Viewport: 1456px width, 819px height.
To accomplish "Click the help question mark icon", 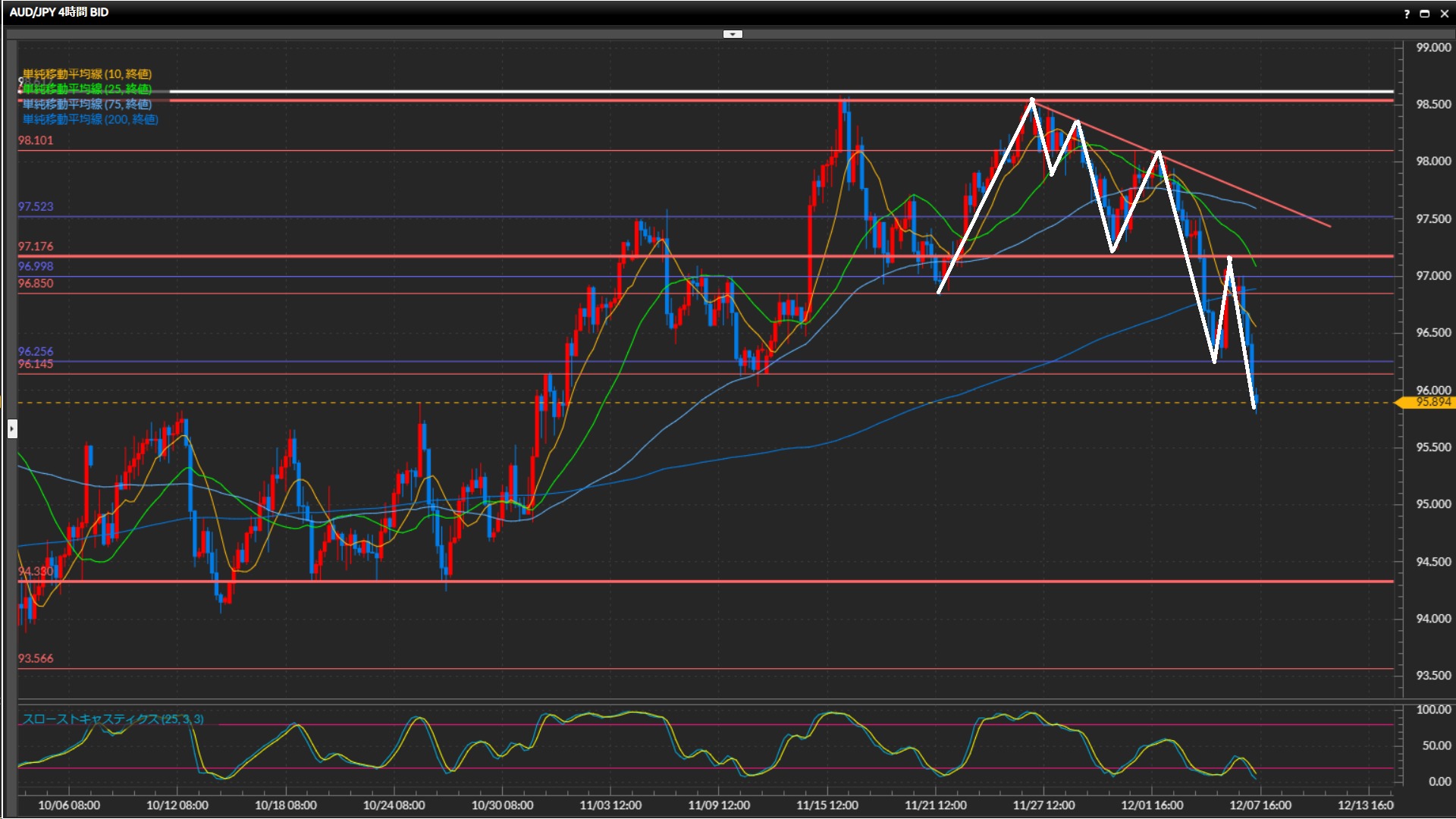I will click(1407, 14).
